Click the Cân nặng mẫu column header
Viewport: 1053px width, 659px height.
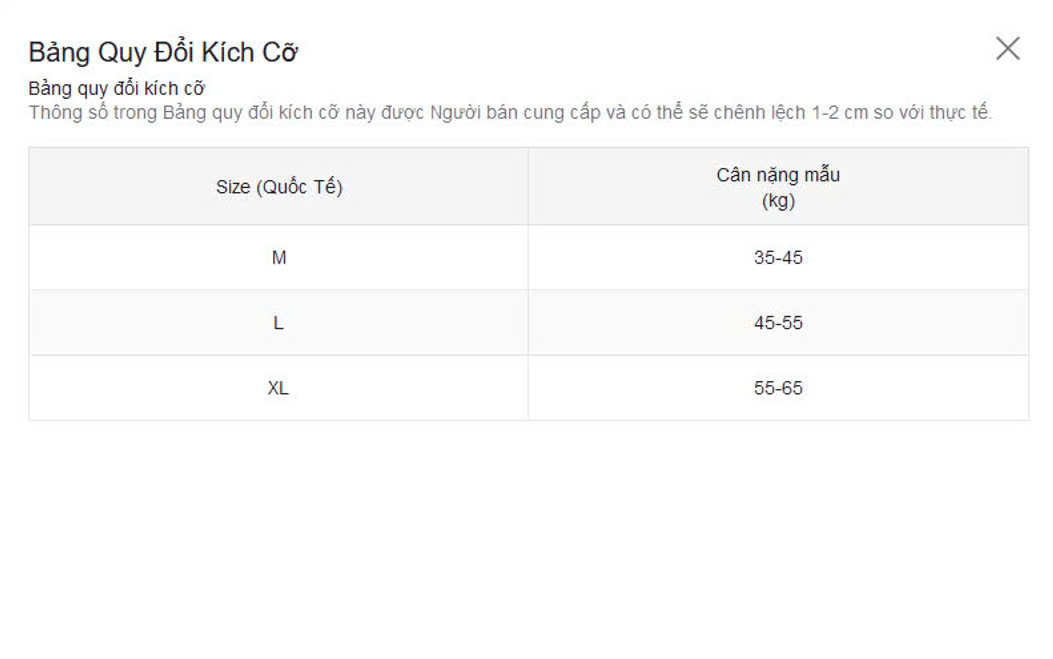pos(778,175)
